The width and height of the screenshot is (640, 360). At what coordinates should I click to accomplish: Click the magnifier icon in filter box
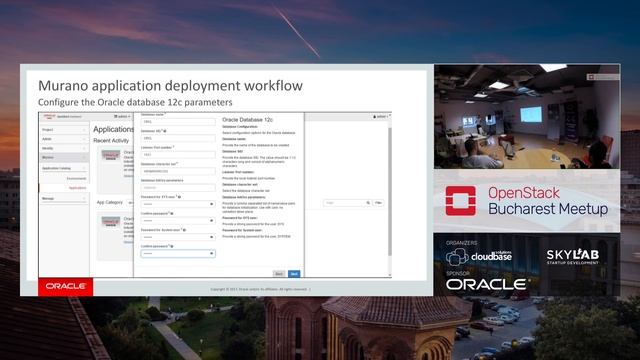coord(368,203)
